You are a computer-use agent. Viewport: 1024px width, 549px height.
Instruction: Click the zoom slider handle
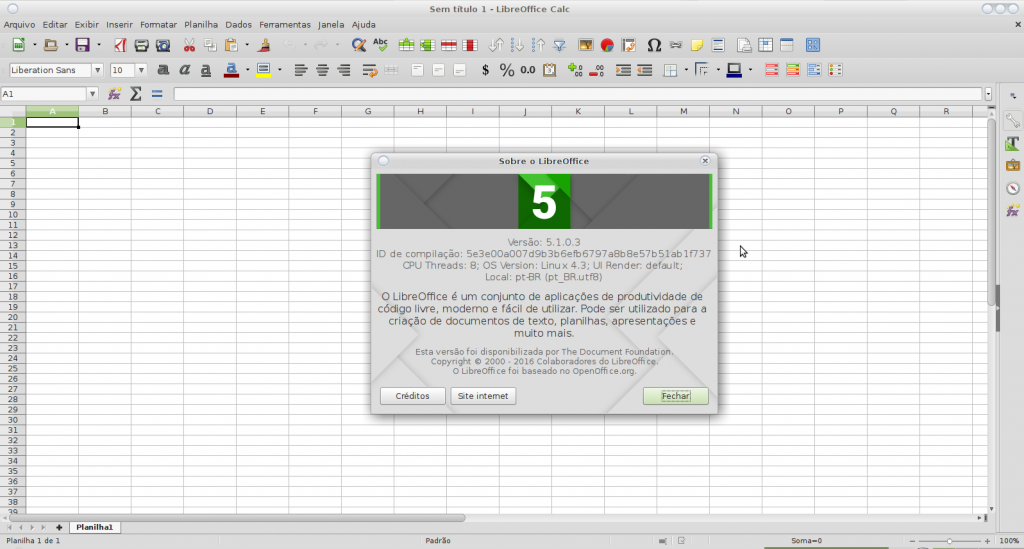[950, 541]
